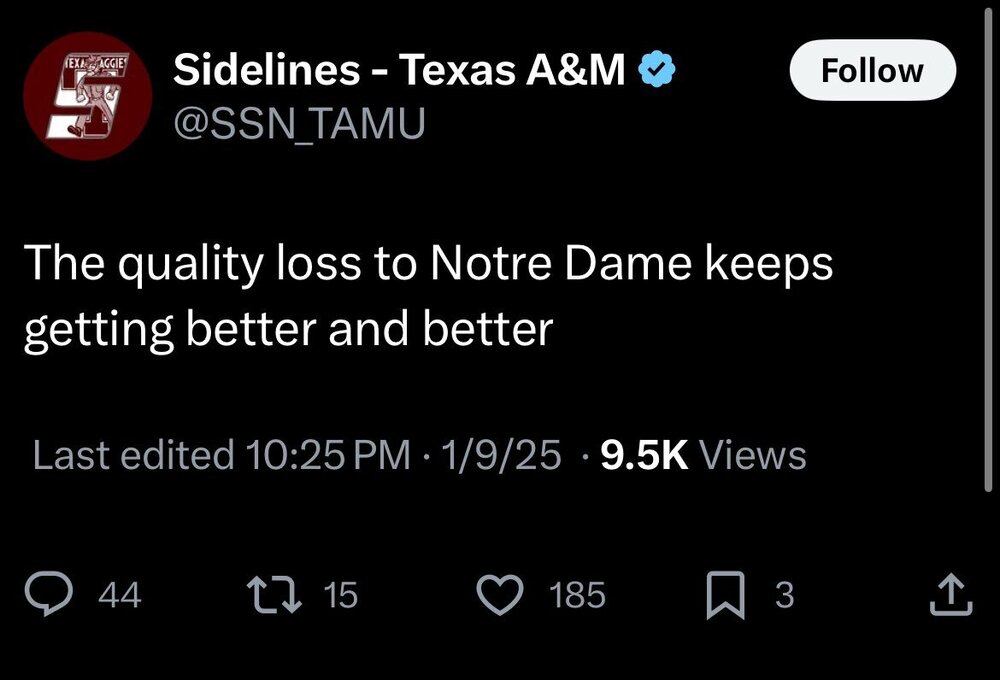Open the share upload arrow icon
Image resolution: width=1000 pixels, height=680 pixels.
pos(951,595)
